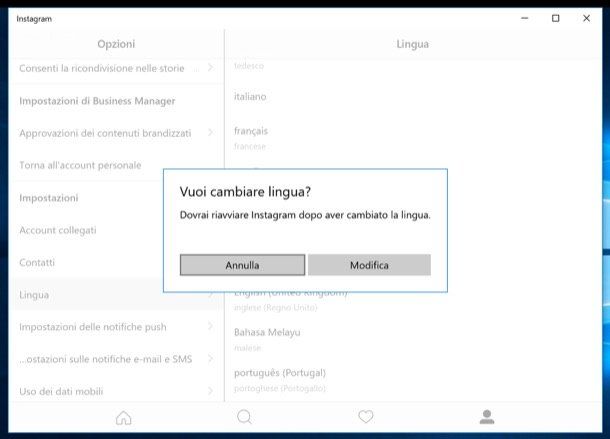
Task: Open the Profile person icon
Action: pos(487,417)
